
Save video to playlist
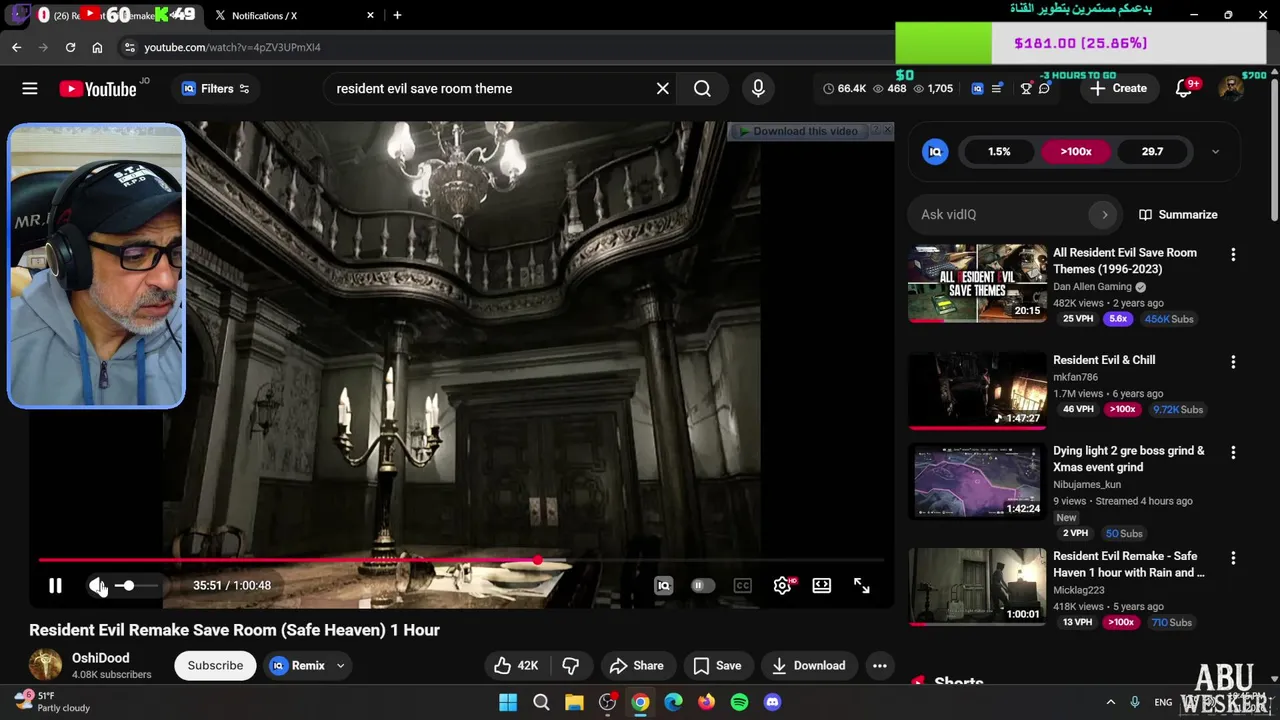(717, 665)
